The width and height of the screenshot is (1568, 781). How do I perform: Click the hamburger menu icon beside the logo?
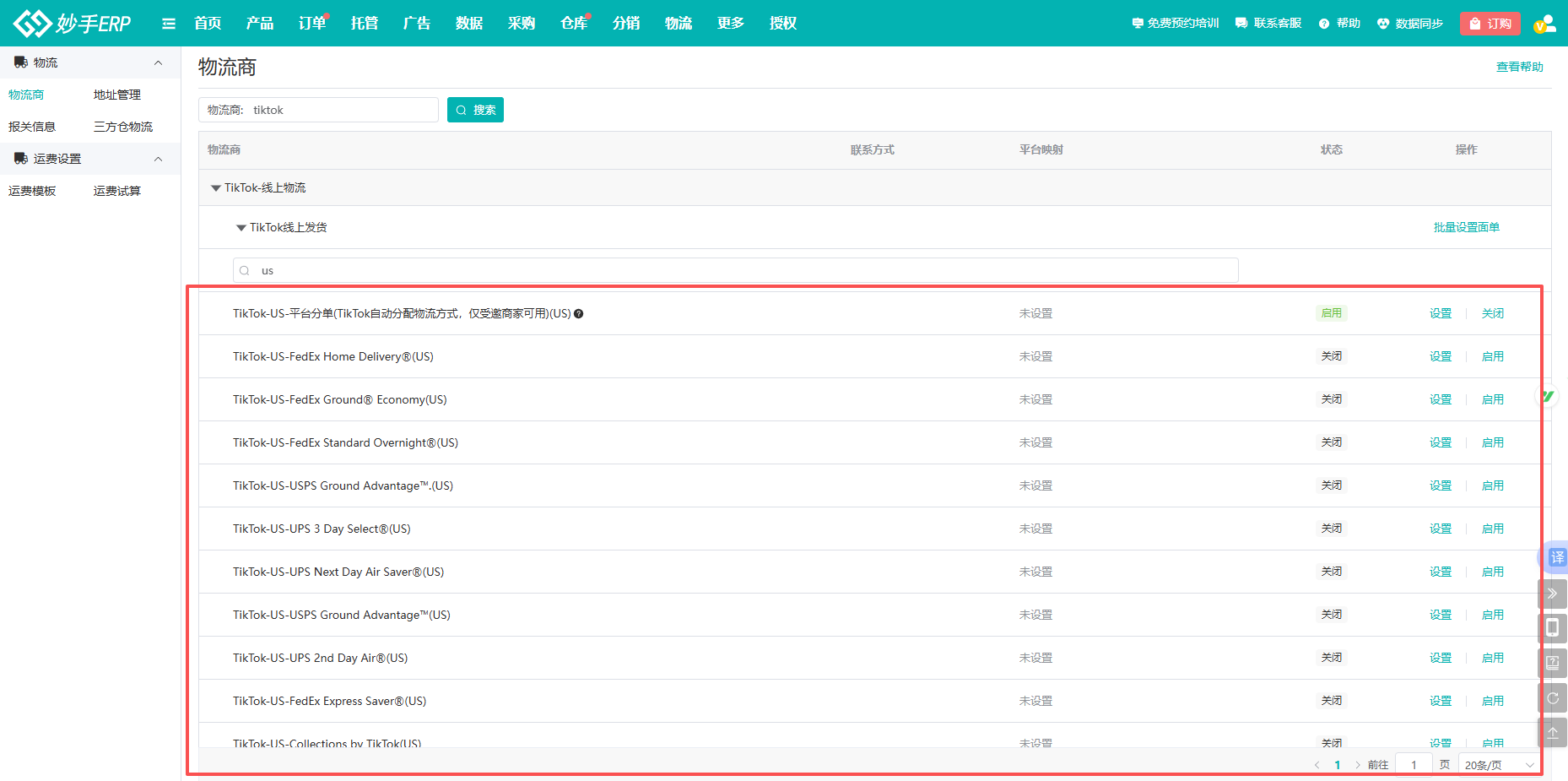[169, 24]
